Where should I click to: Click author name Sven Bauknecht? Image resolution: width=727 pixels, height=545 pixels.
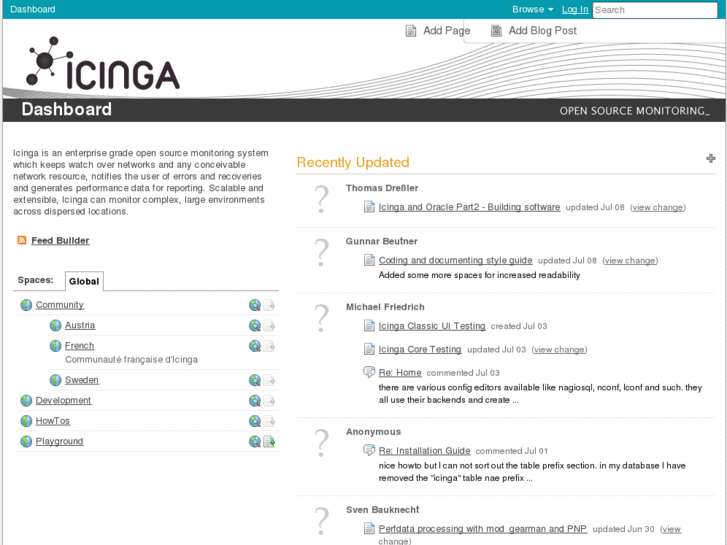pyautogui.click(x=383, y=509)
